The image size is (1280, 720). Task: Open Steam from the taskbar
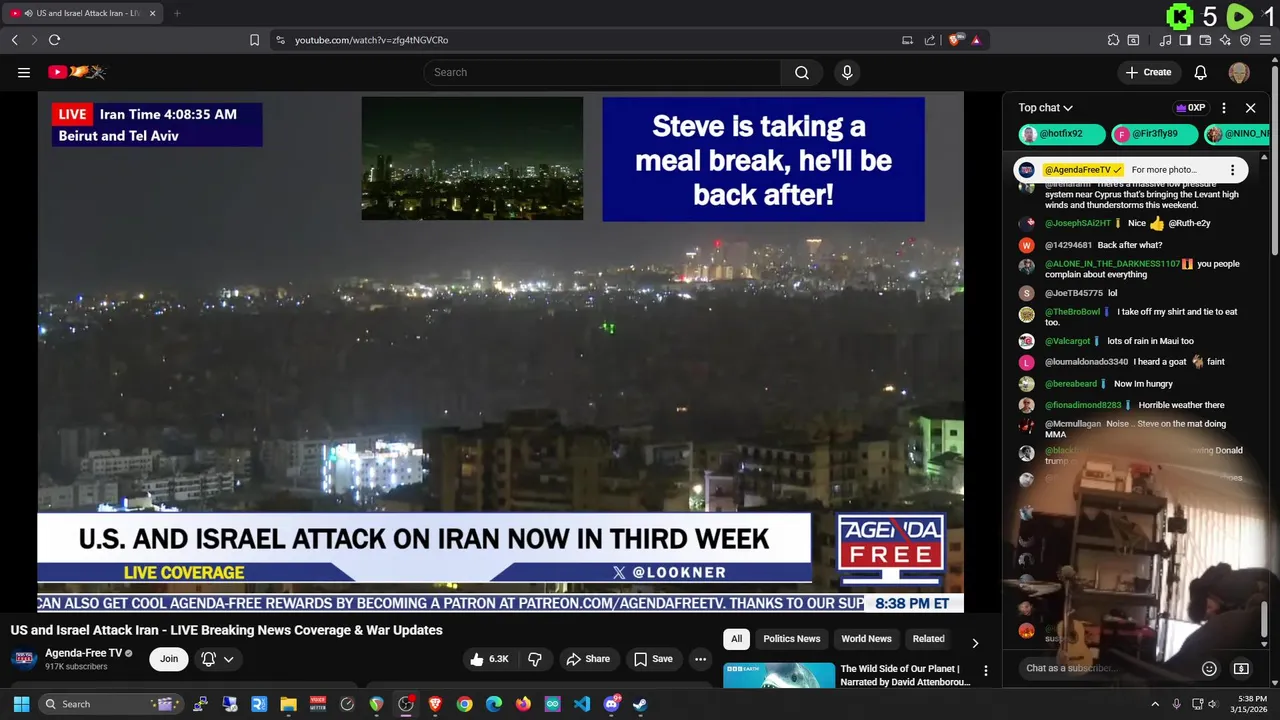pyautogui.click(x=640, y=704)
